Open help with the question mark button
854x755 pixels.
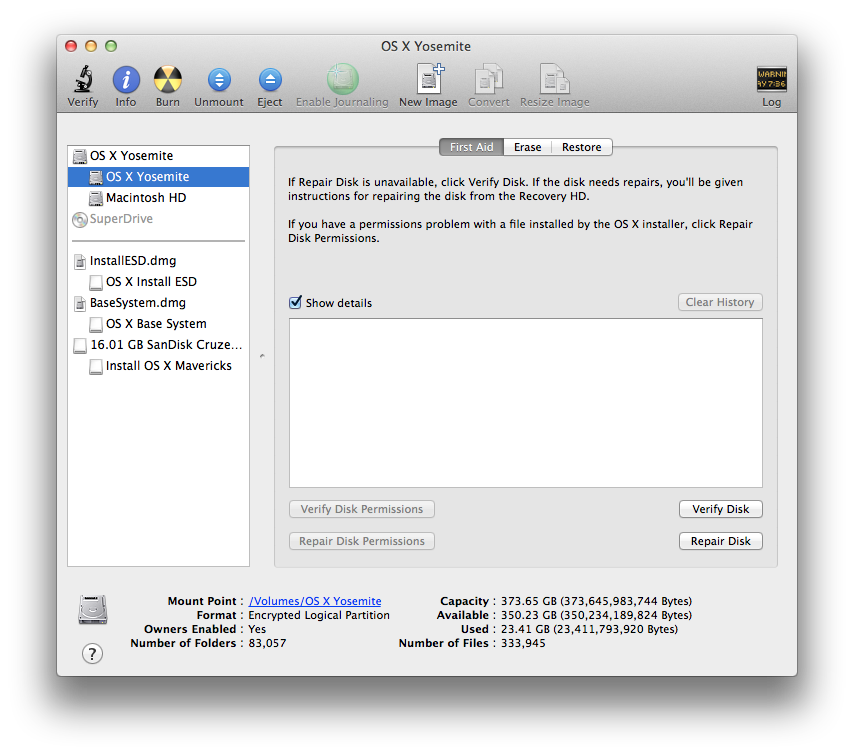tap(92, 653)
